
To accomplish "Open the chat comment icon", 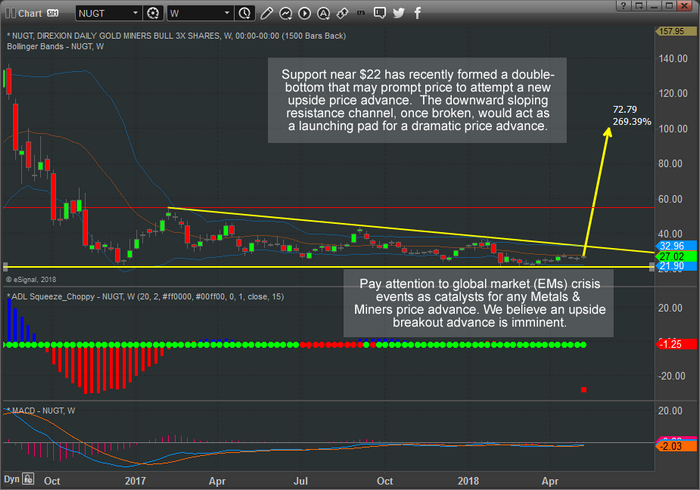I will pos(380,13).
